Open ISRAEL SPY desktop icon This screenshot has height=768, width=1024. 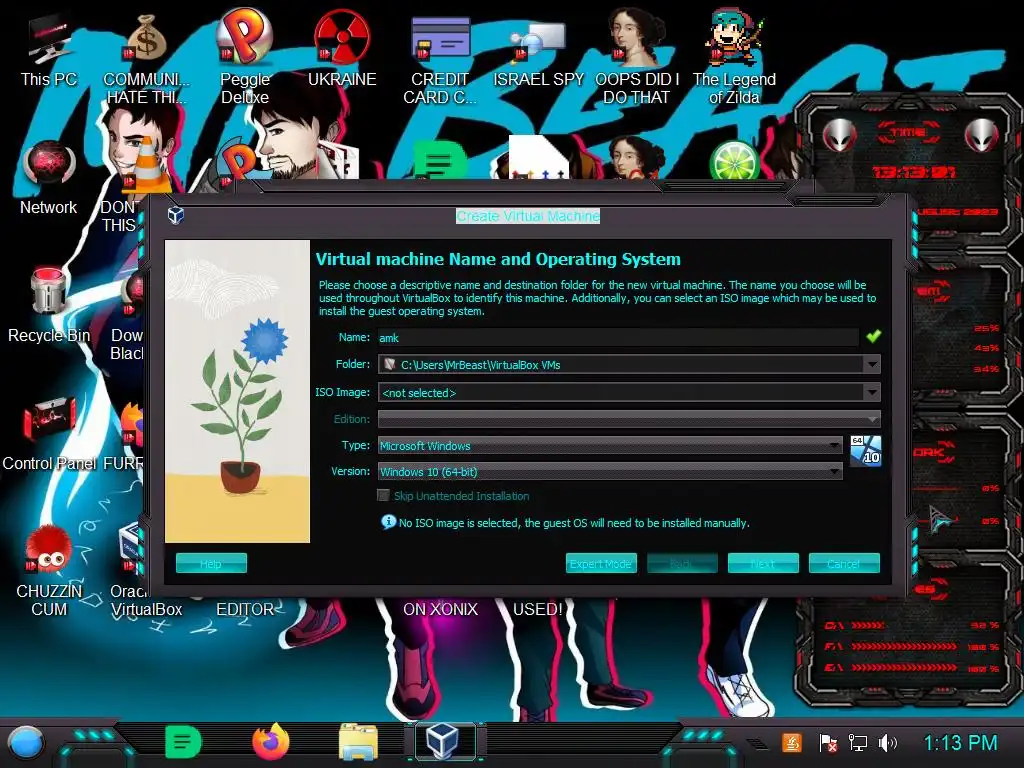tap(538, 52)
